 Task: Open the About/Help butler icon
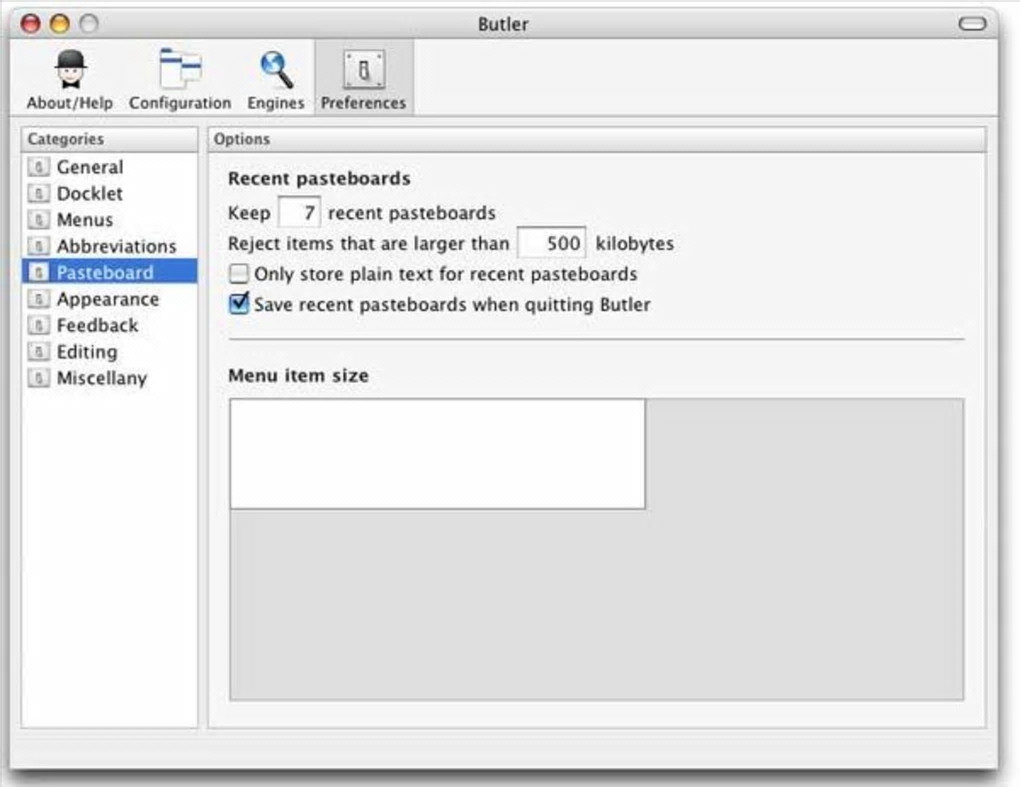tap(70, 69)
